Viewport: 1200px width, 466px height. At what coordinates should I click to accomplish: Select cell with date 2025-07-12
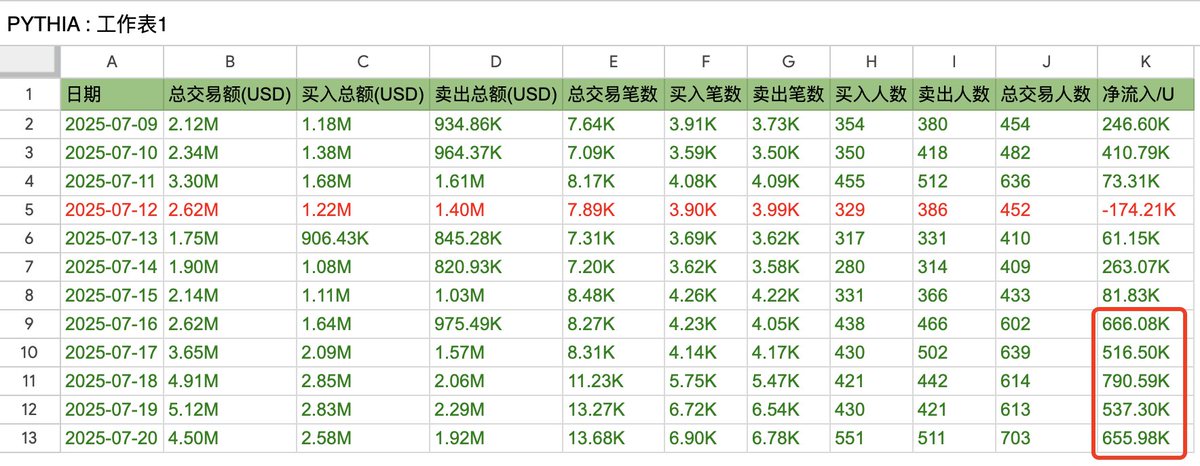tap(111, 211)
